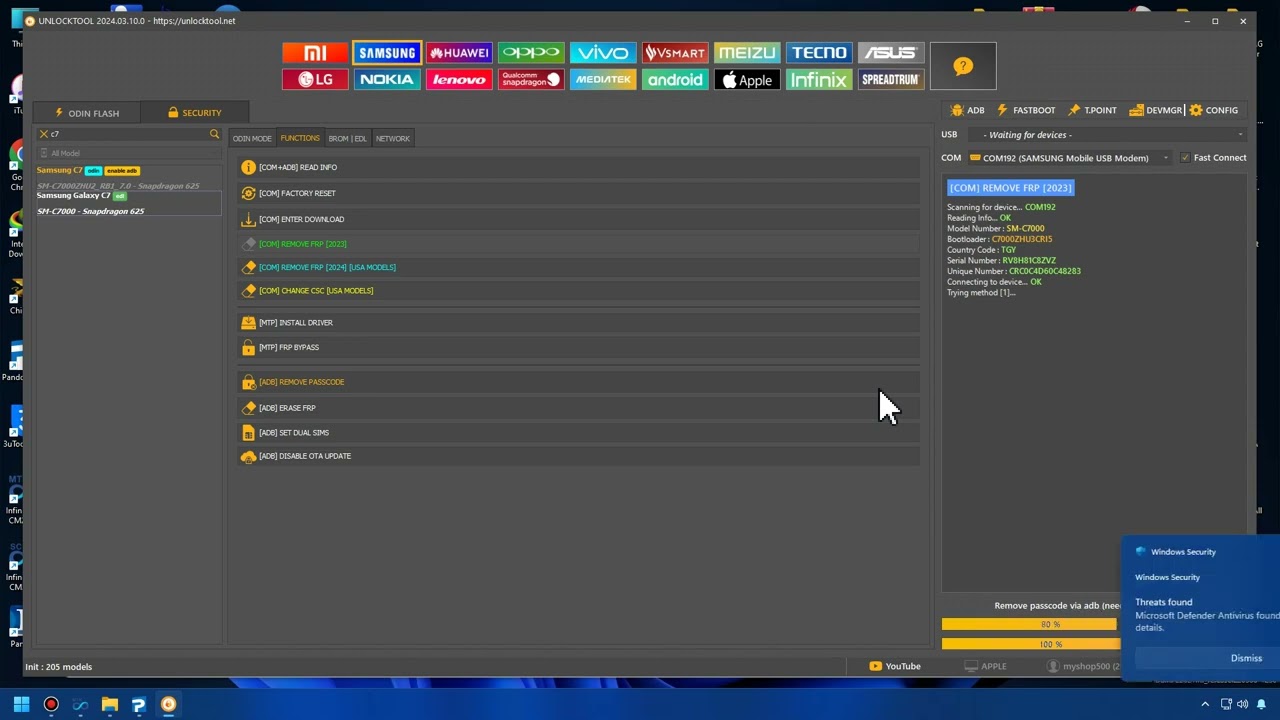Open the ADB tool in the toolbar

pos(967,110)
